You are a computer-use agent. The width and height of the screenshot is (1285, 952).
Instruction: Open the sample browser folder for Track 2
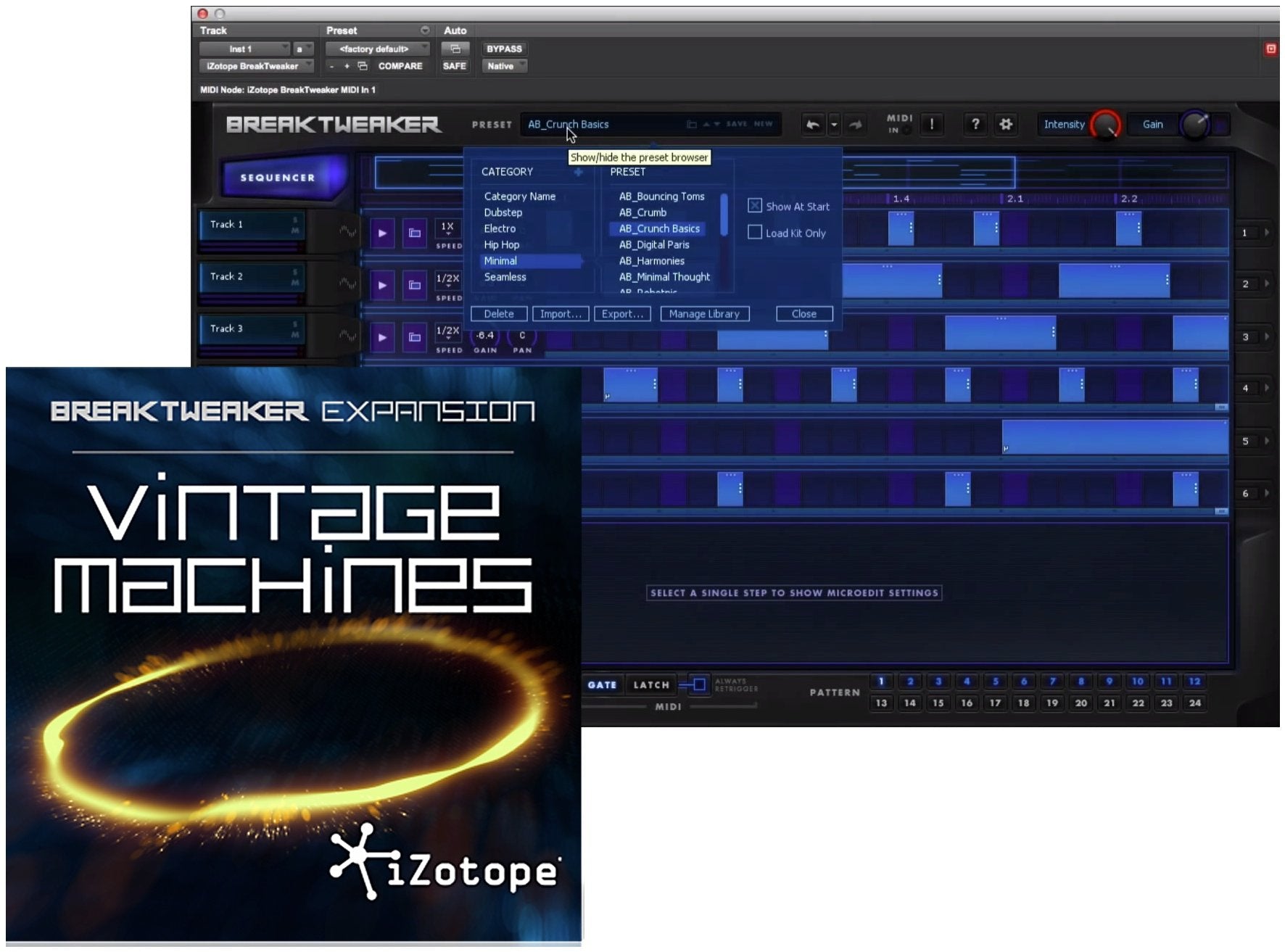(x=414, y=285)
